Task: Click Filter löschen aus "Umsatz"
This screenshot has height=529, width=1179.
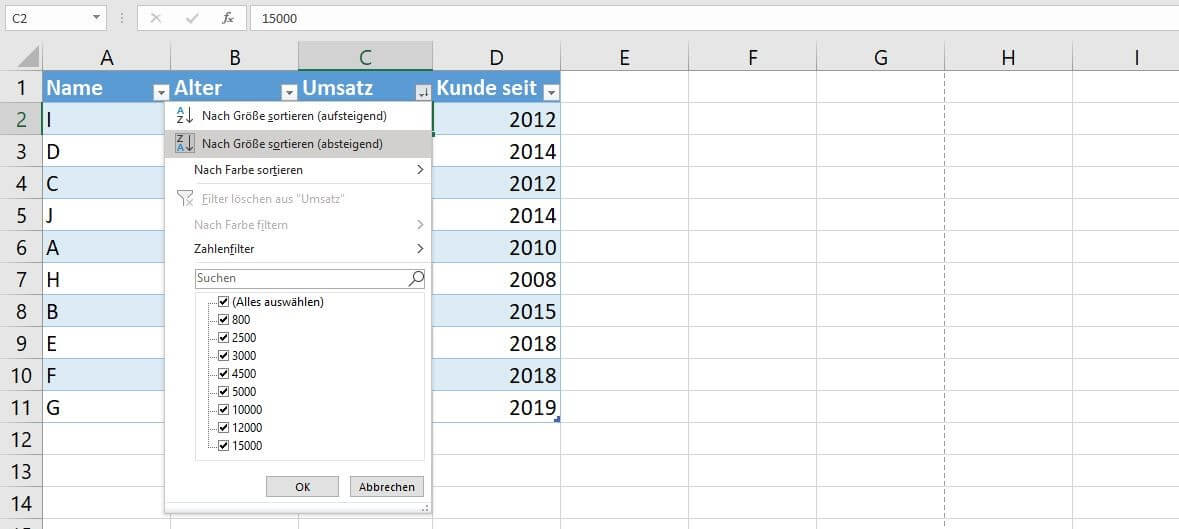Action: [x=299, y=198]
